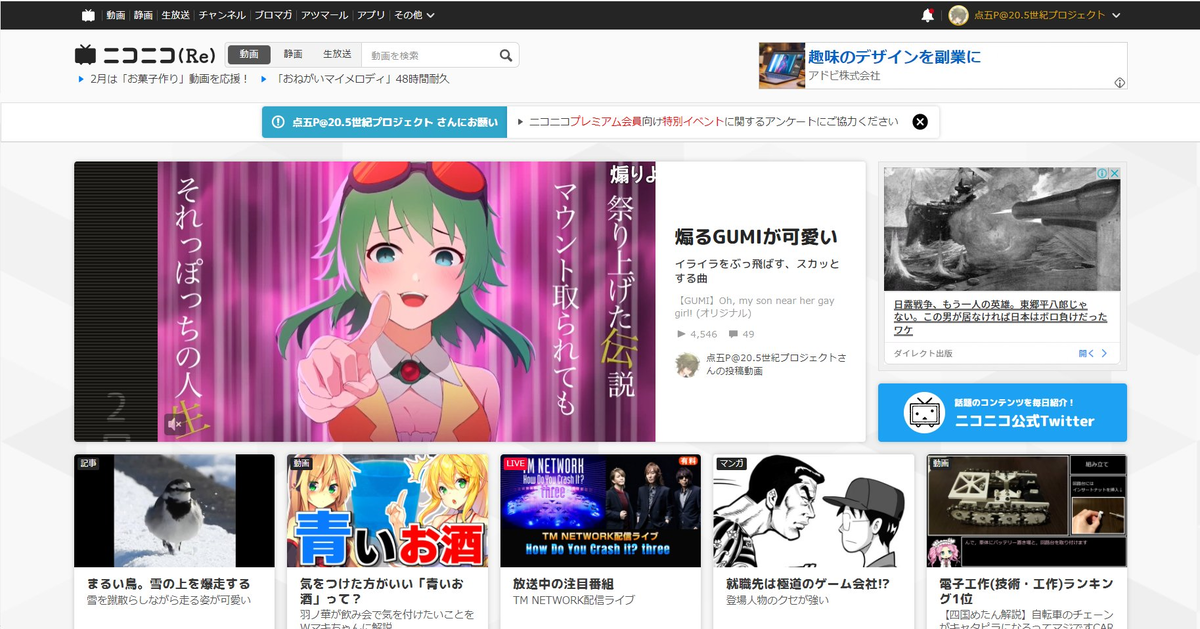Click 登場人物のクセが強い subtitle text
The height and width of the screenshot is (629, 1200).
point(777,600)
